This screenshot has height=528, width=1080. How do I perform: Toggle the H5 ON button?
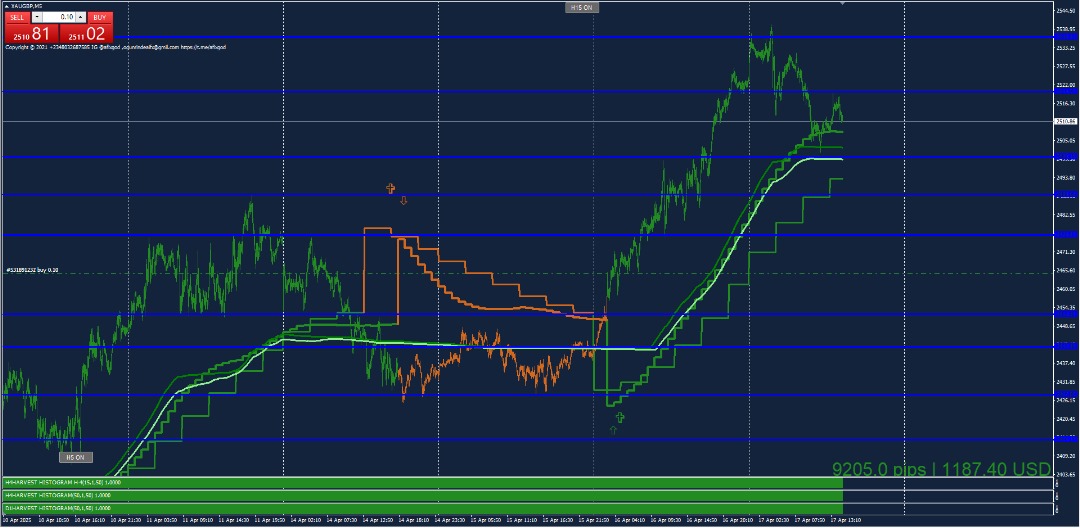[75, 457]
